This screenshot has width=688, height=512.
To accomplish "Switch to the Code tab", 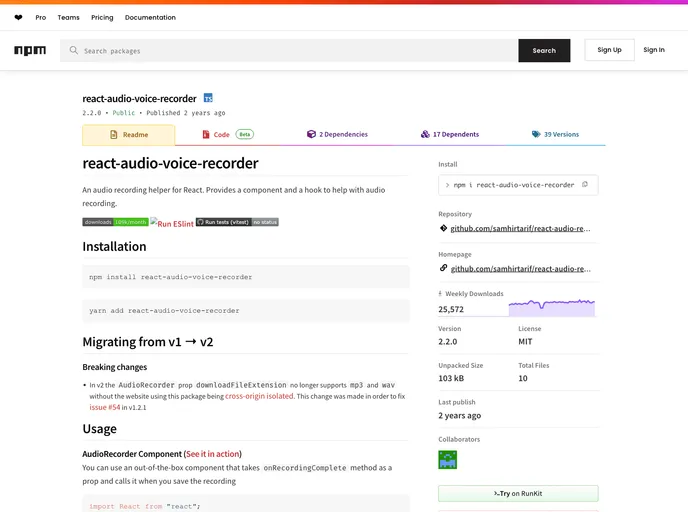I will (228, 134).
